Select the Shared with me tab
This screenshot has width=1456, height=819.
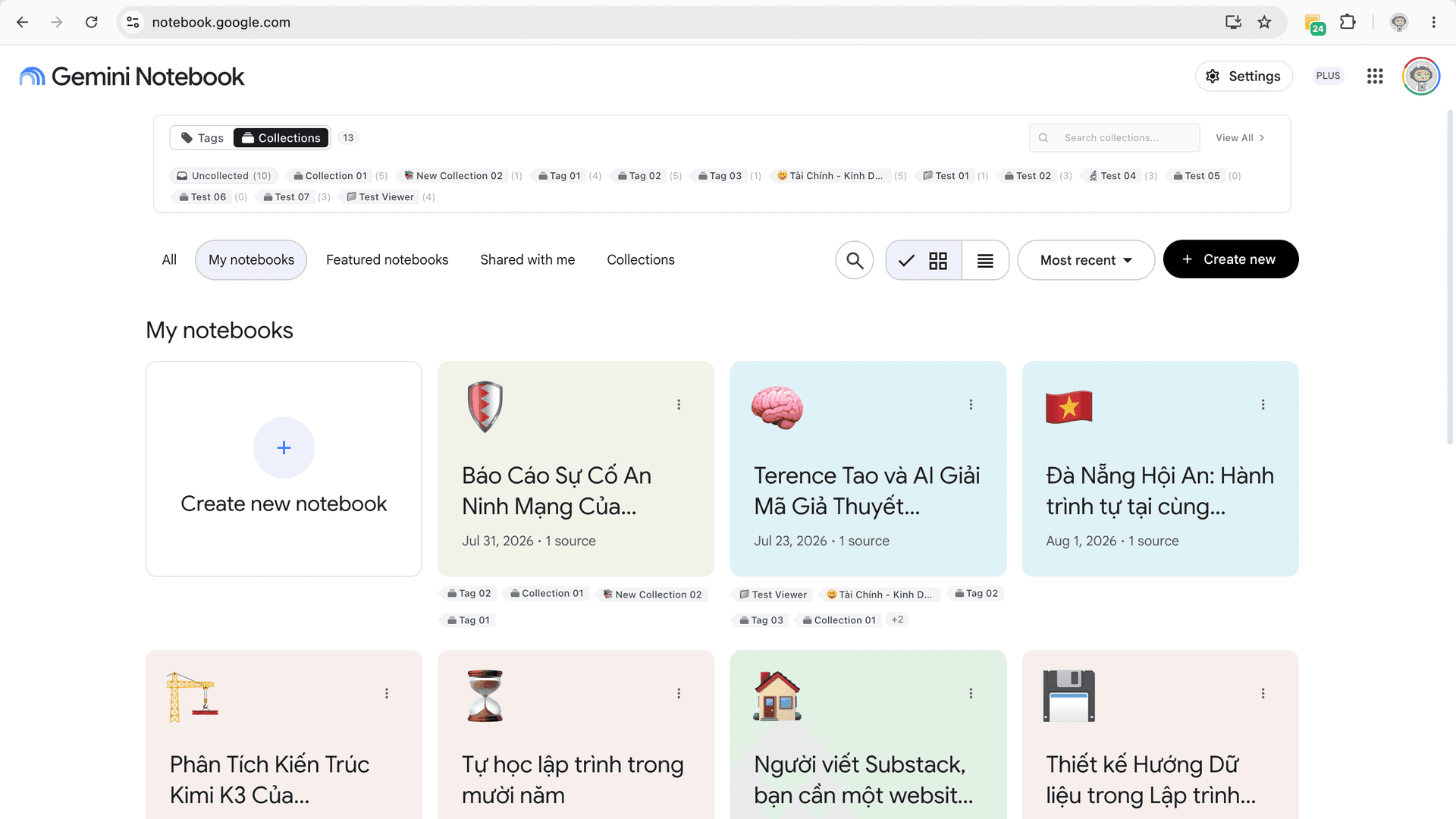coord(528,260)
